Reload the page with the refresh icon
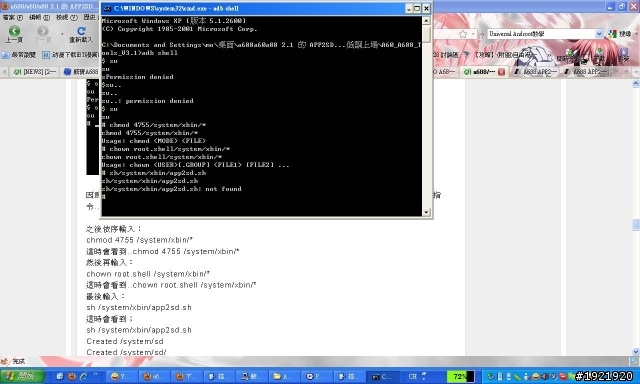640x384 pixels. (81, 31)
